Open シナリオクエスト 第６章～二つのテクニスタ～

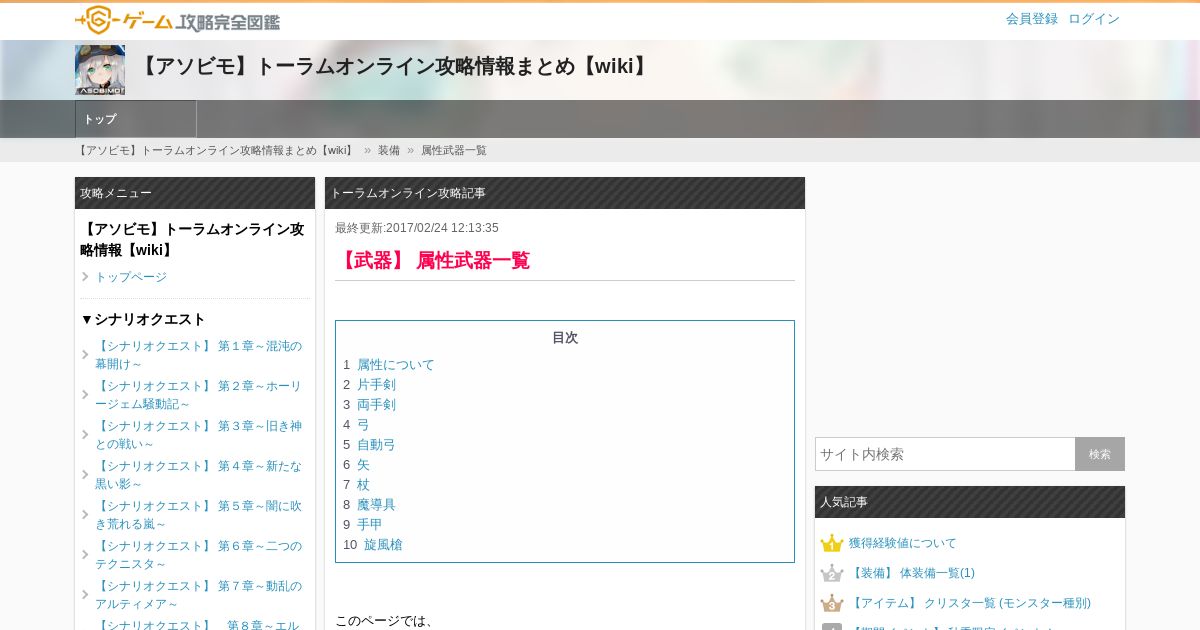coord(198,555)
